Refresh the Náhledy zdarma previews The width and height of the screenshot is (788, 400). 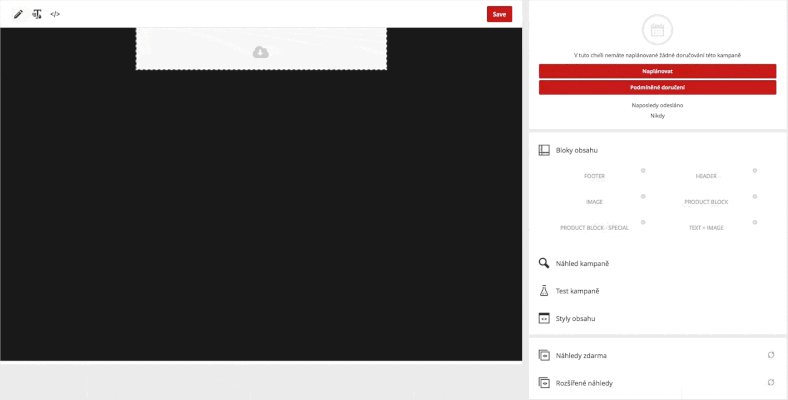pyautogui.click(x=771, y=355)
